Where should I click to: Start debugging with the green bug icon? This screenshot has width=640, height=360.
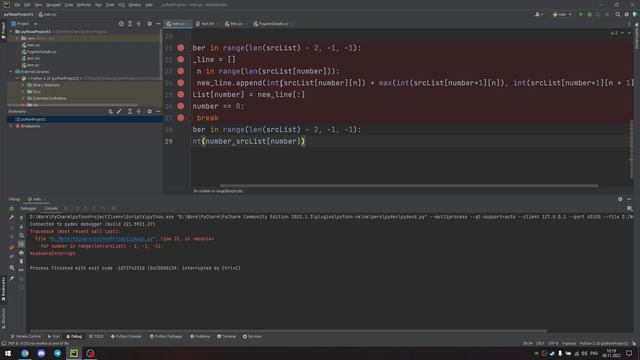pyautogui.click(x=589, y=14)
